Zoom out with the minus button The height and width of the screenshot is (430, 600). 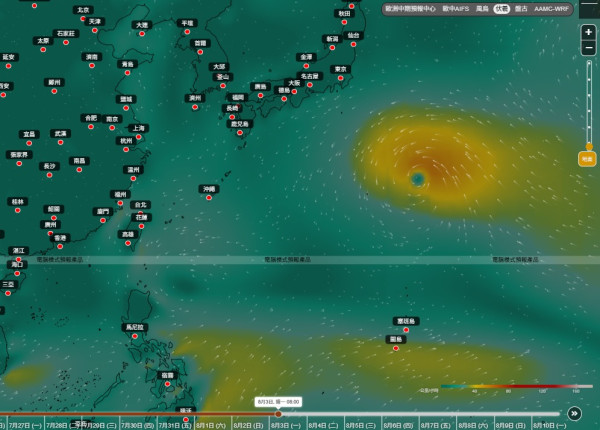pyautogui.click(x=589, y=48)
